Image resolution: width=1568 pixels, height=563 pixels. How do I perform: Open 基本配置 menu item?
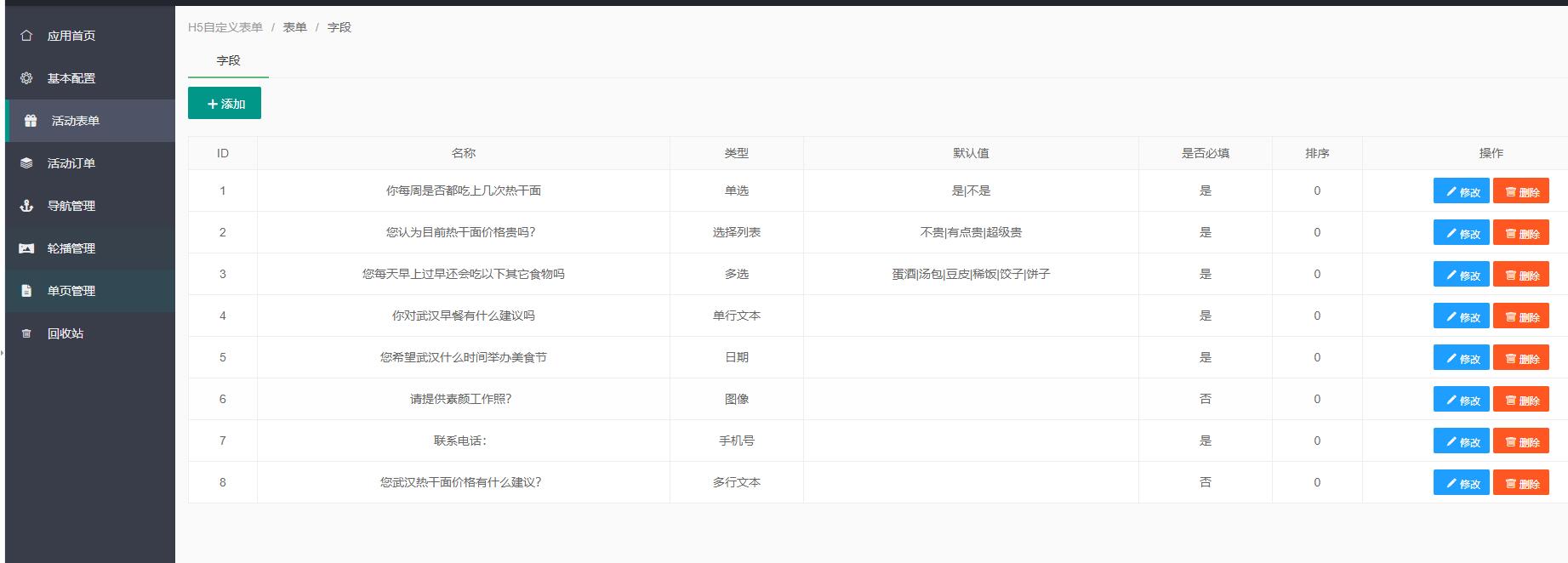(x=90, y=78)
